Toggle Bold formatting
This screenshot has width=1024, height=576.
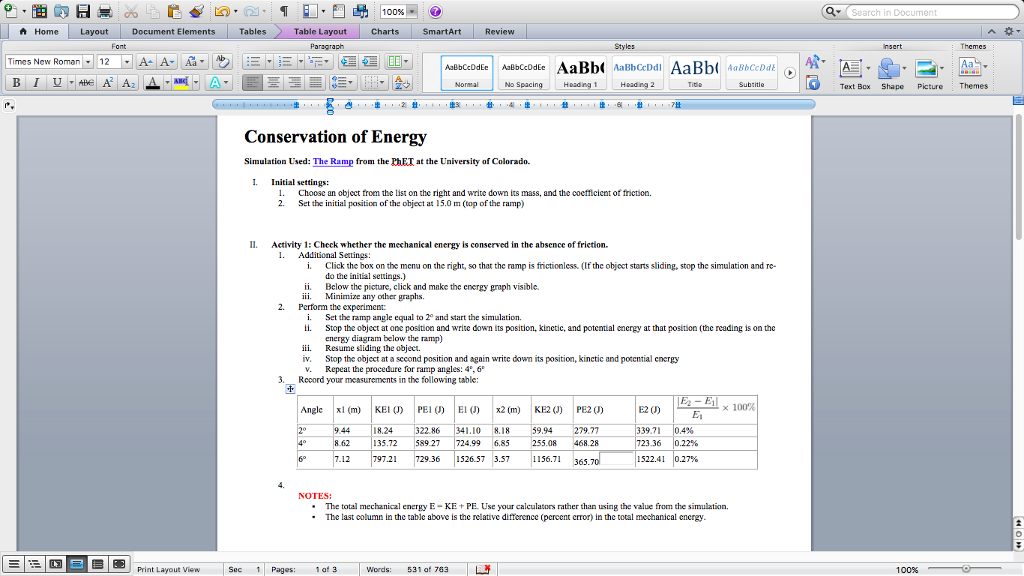click(15, 83)
